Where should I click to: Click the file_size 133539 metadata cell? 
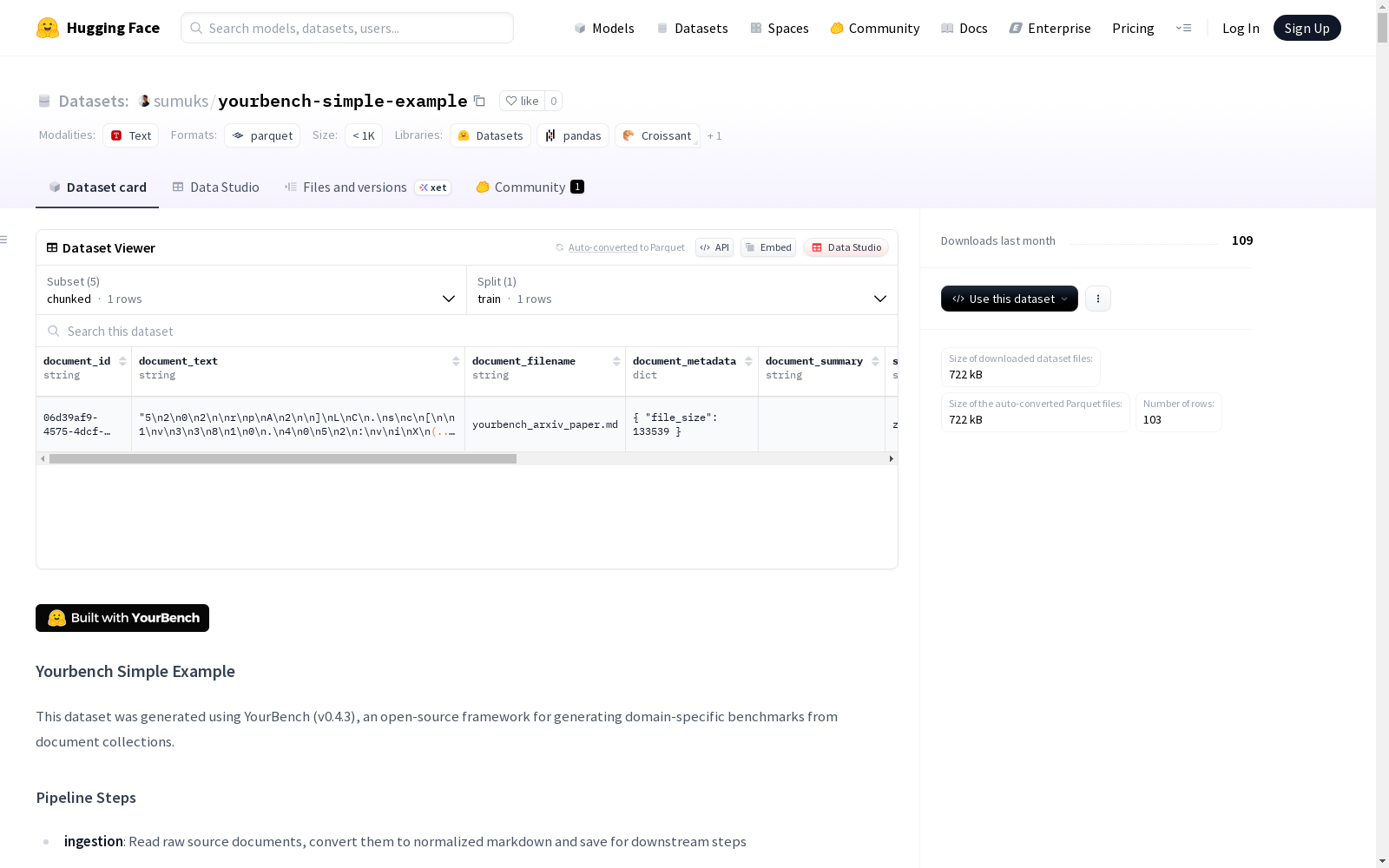692,424
